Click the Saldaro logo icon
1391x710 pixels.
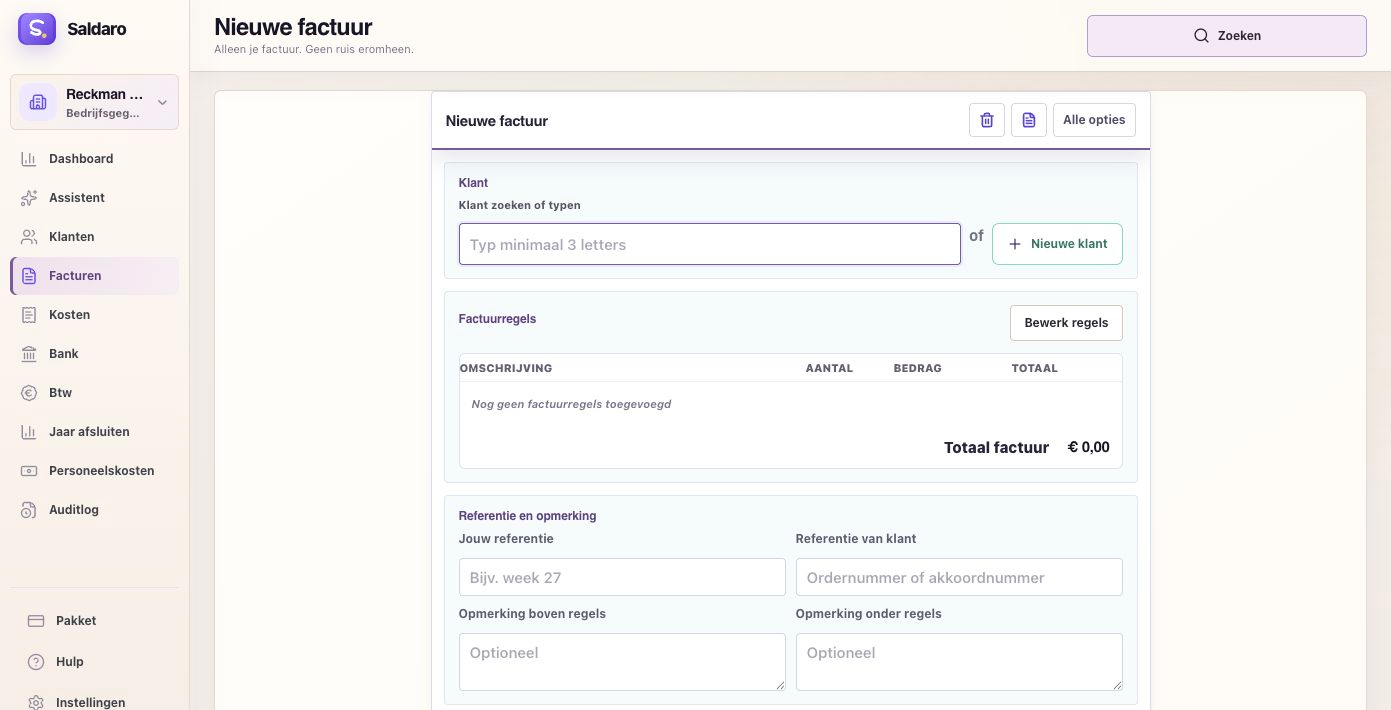point(37,29)
